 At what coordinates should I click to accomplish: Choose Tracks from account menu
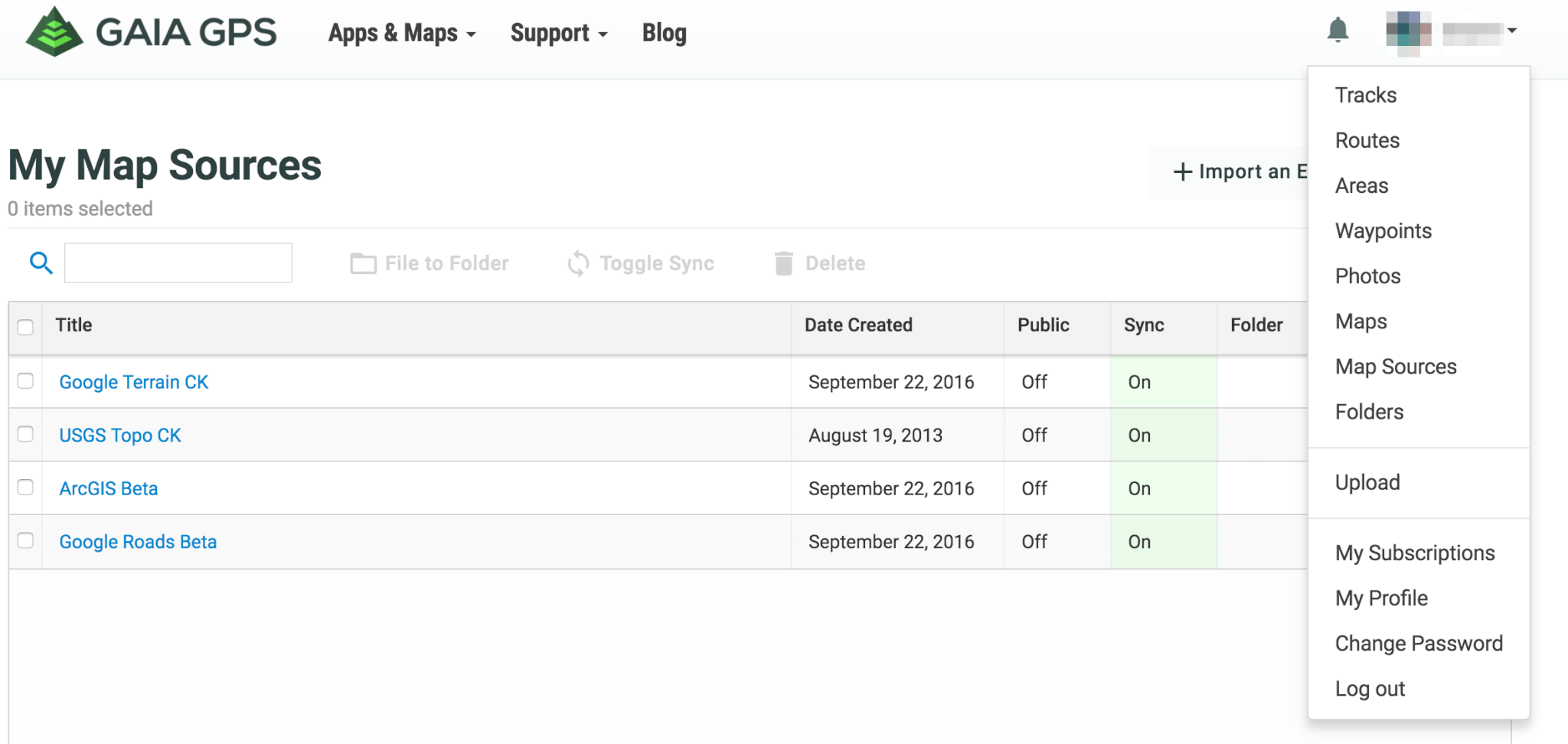click(1366, 95)
